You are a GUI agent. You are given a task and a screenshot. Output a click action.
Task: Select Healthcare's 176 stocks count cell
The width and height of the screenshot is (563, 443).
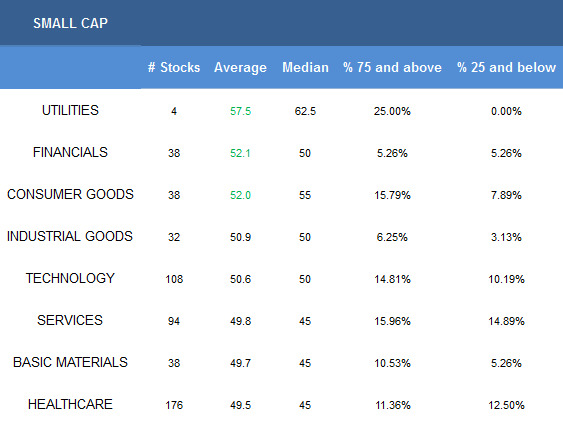(x=174, y=405)
